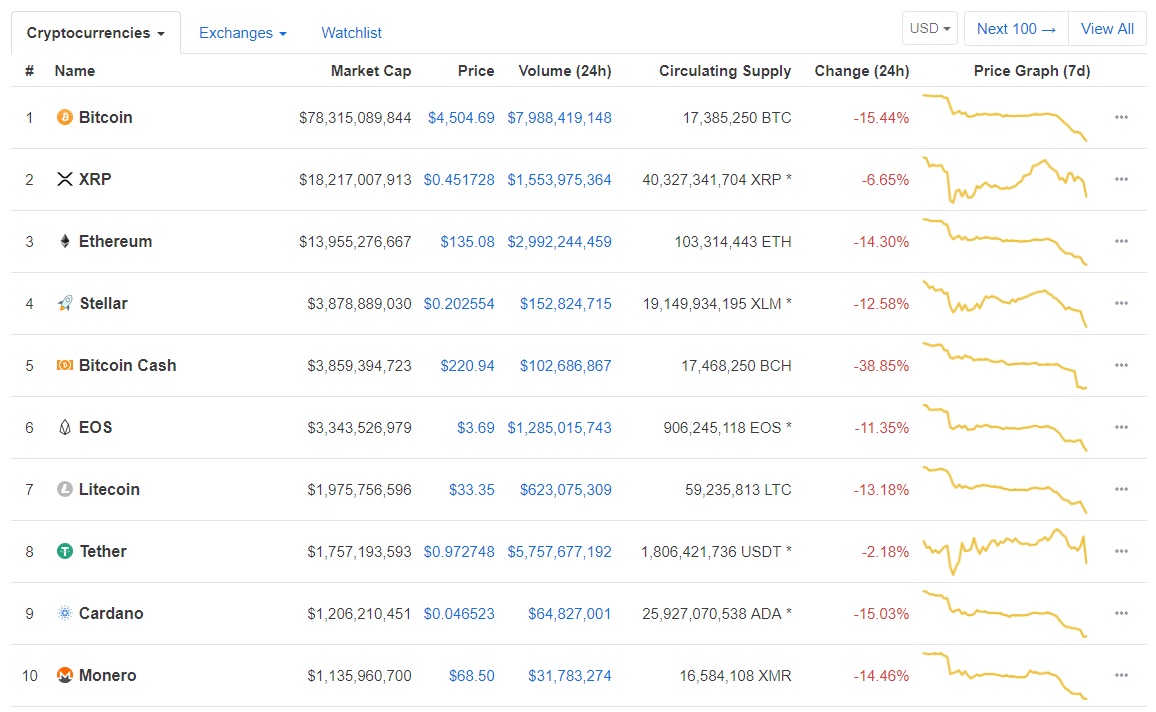Click the XRP logo icon

coord(65,180)
